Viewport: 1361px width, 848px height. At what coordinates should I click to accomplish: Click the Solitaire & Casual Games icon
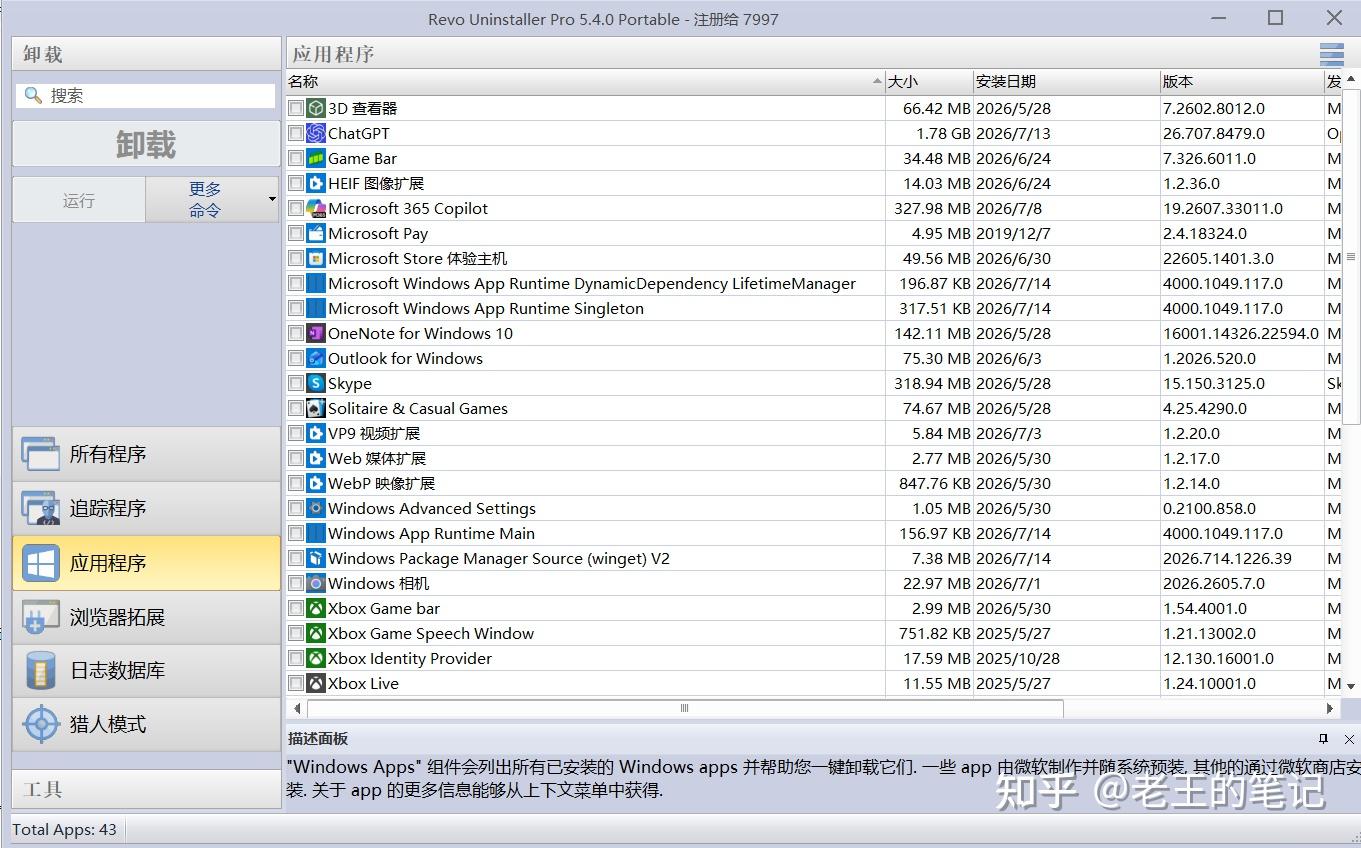(x=316, y=408)
